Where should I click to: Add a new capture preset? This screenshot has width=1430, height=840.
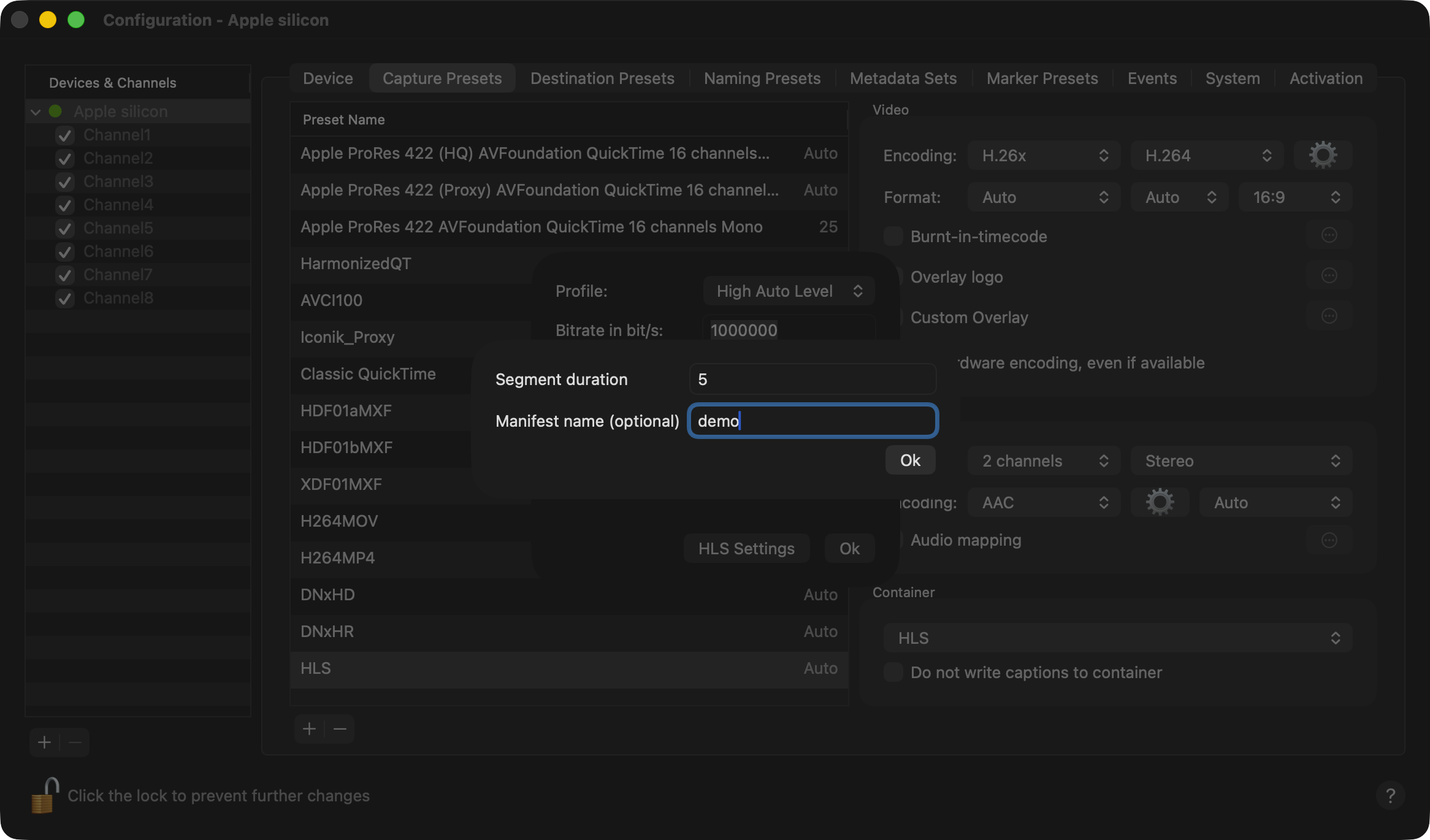[x=309, y=729]
